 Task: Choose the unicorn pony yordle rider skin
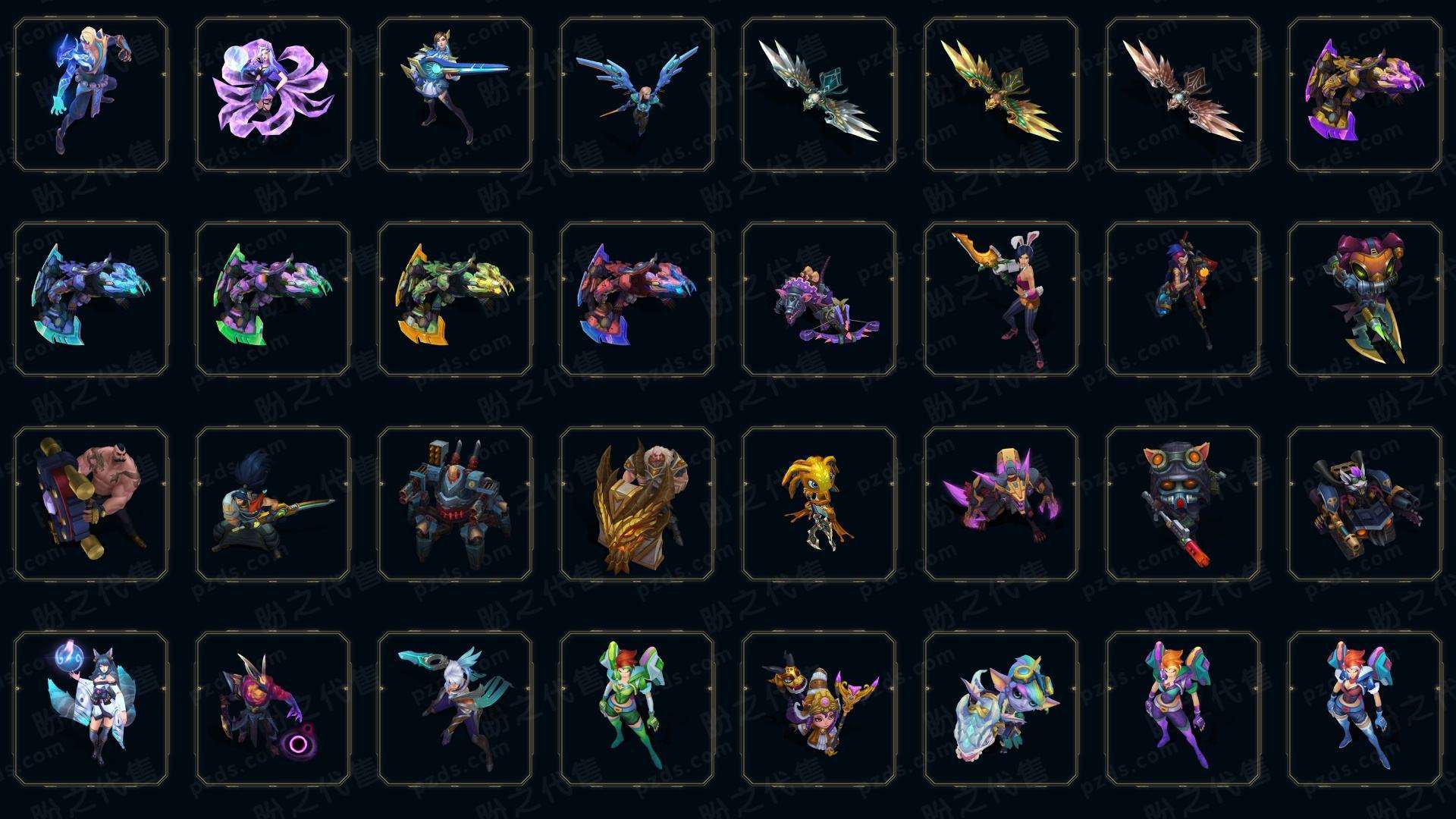(x=1001, y=708)
